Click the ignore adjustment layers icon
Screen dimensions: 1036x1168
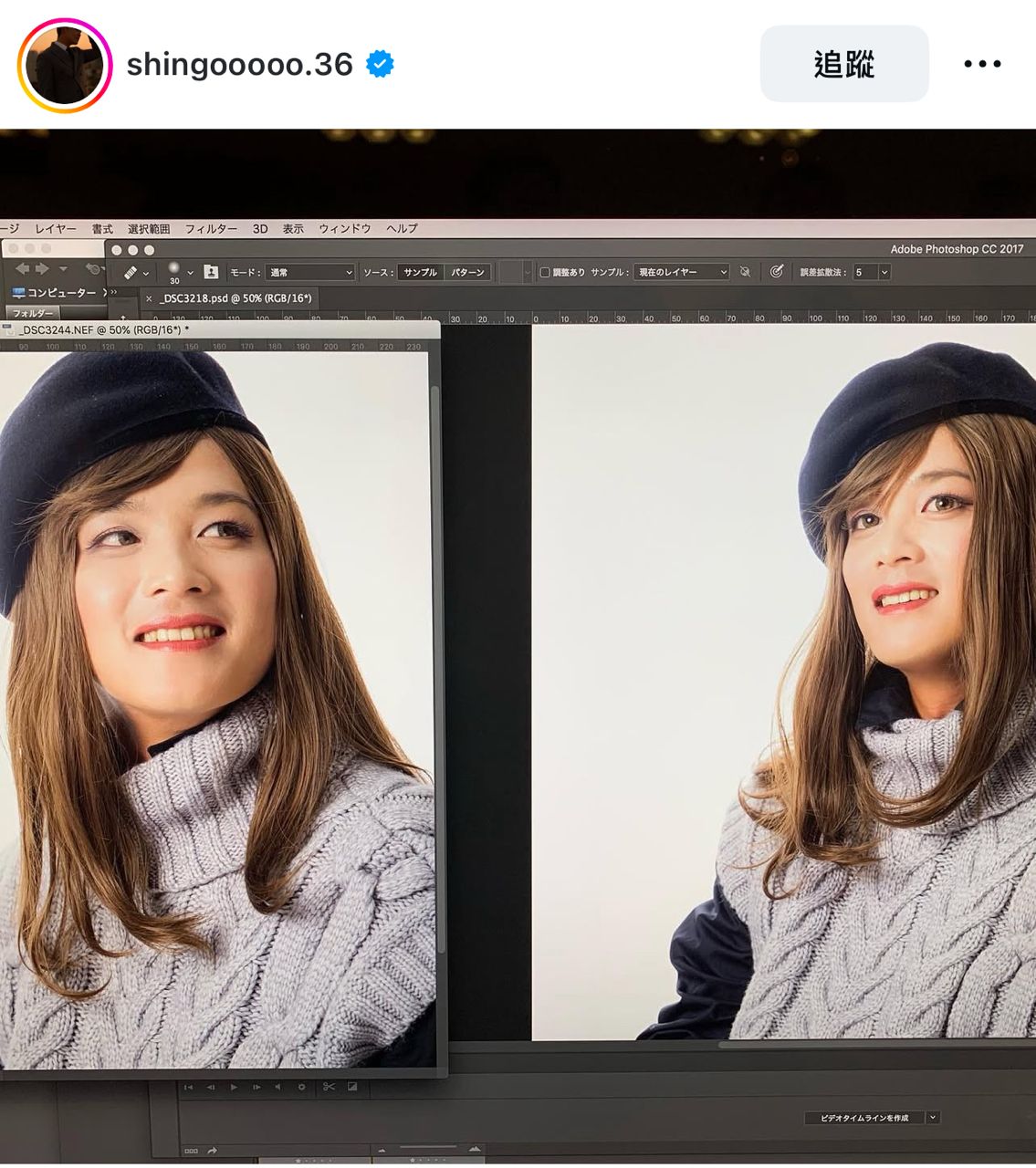point(745,272)
